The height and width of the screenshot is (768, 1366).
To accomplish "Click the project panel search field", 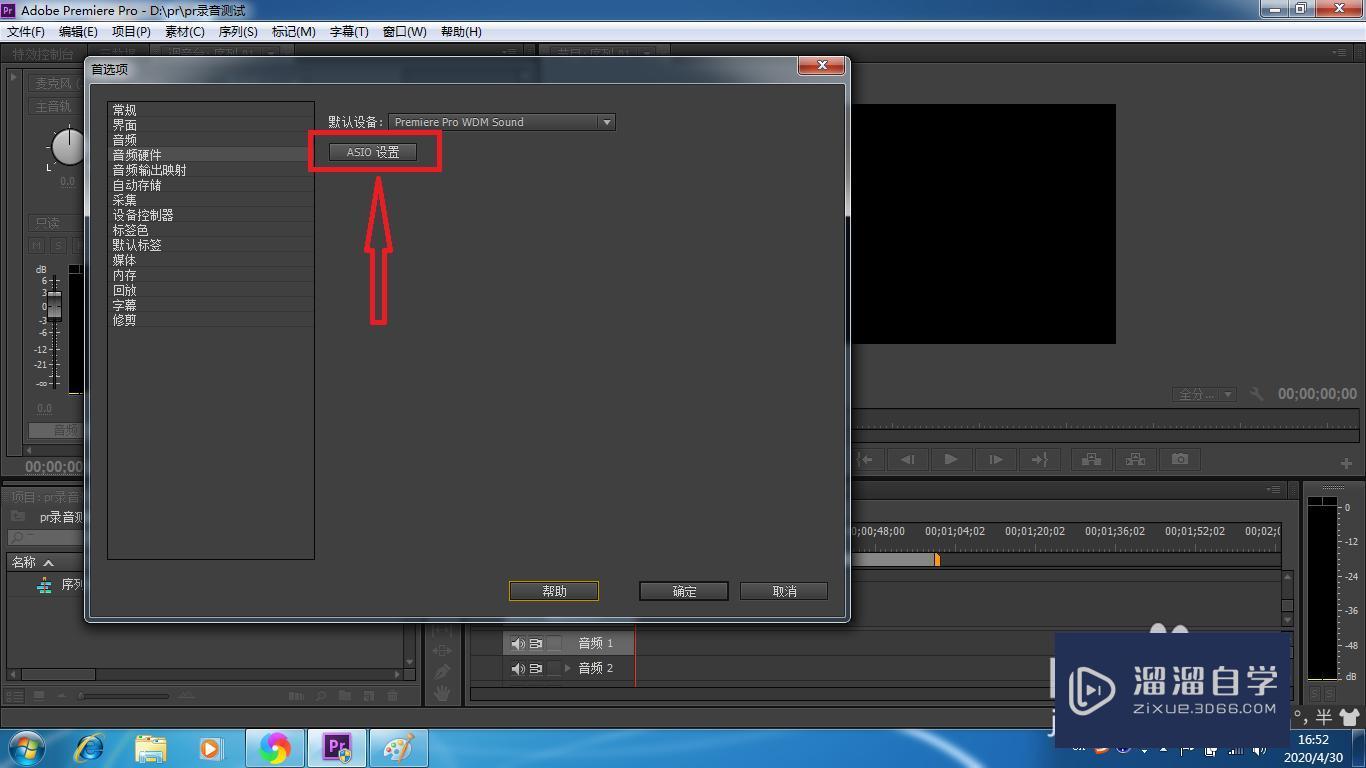I will 45,538.
